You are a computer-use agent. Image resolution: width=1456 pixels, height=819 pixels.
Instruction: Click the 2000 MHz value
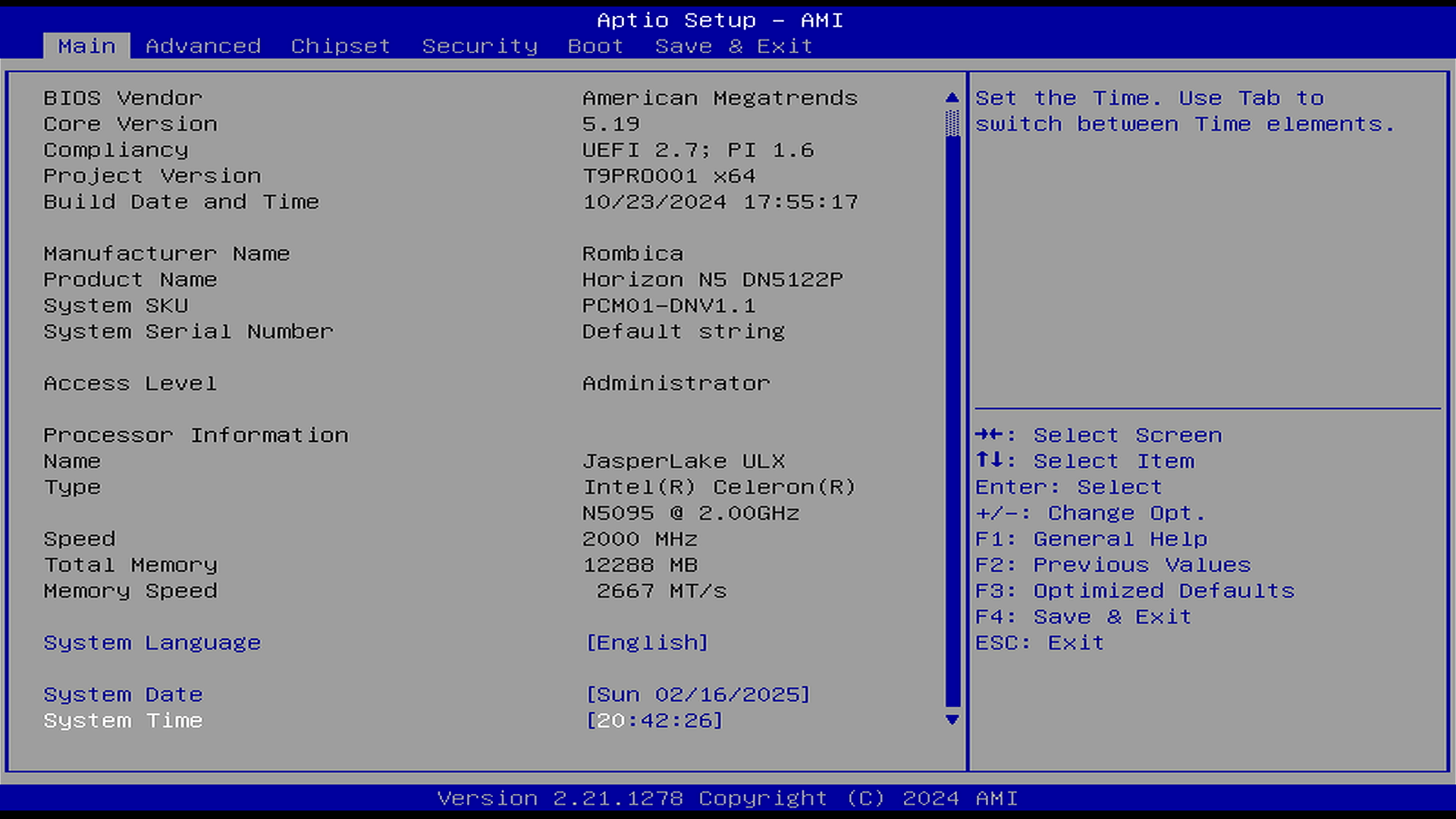point(639,539)
